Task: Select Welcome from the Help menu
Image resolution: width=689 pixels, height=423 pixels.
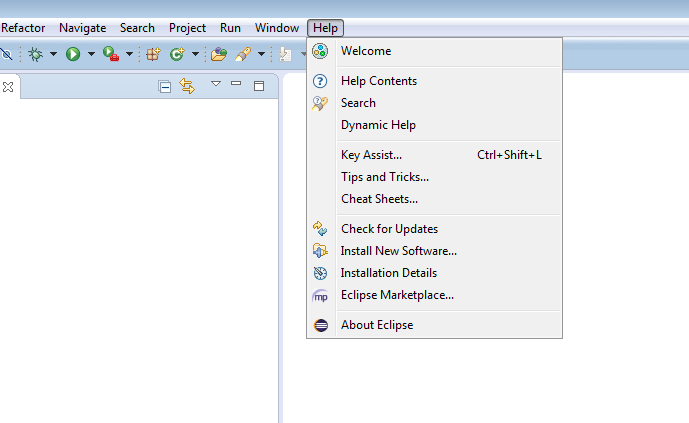Action: click(366, 51)
